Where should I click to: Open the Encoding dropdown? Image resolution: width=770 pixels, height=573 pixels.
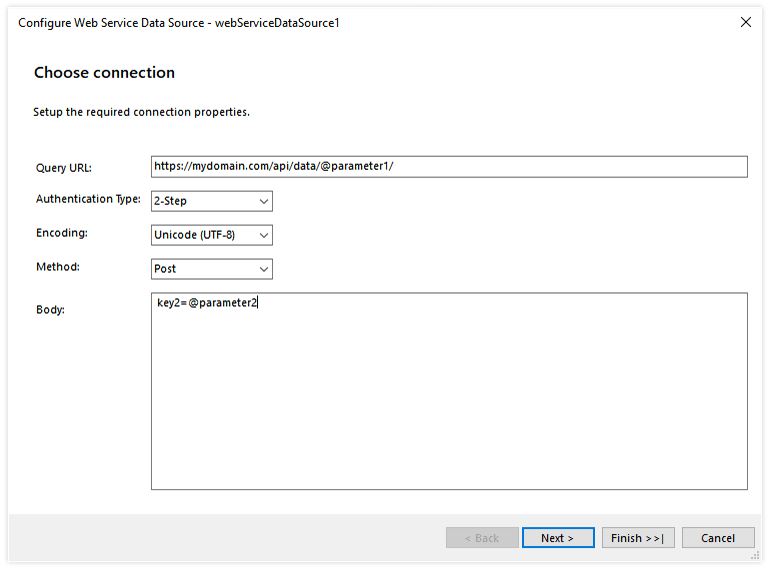tap(212, 235)
